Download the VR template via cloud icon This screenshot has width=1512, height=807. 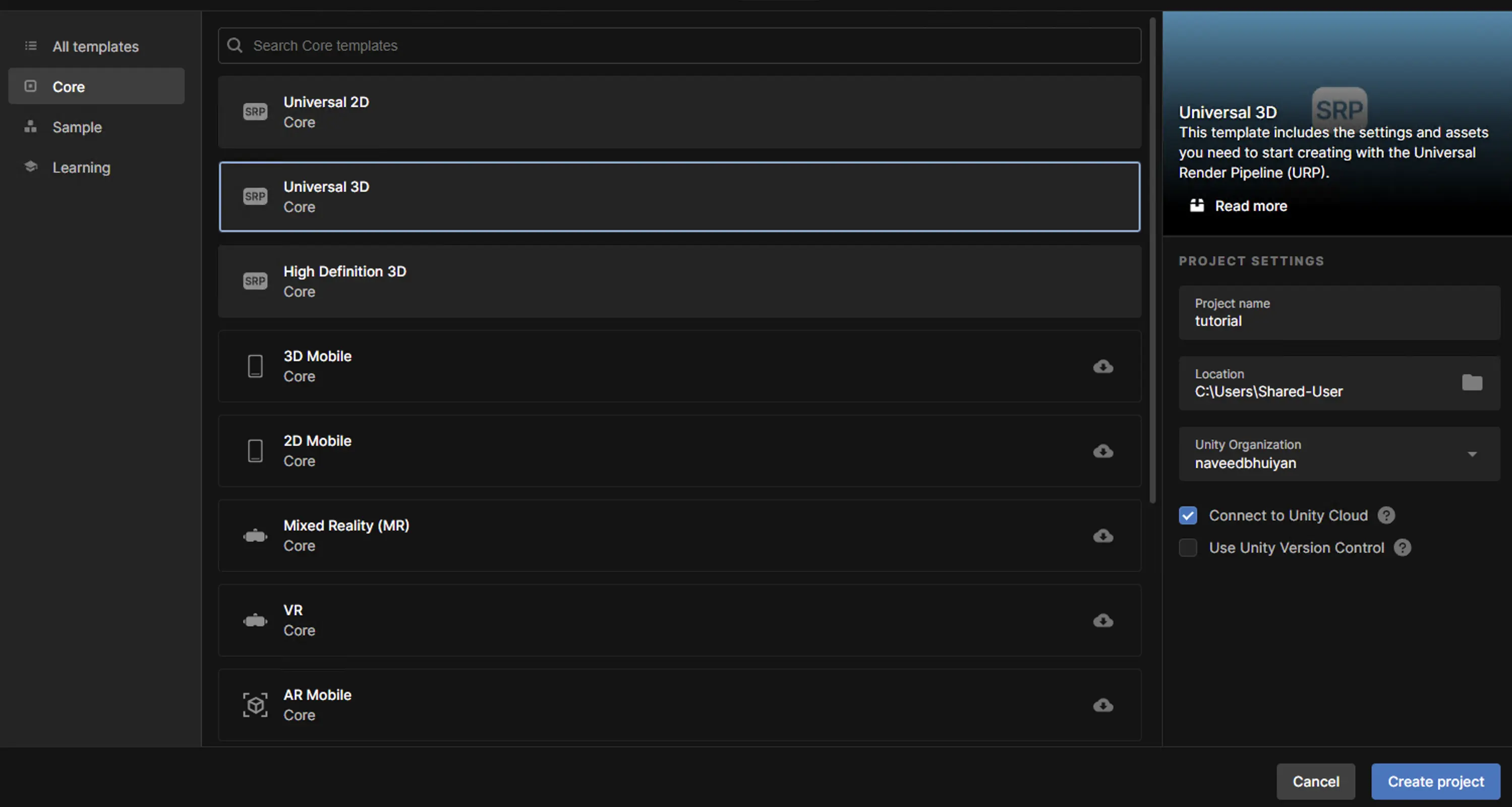pos(1103,620)
